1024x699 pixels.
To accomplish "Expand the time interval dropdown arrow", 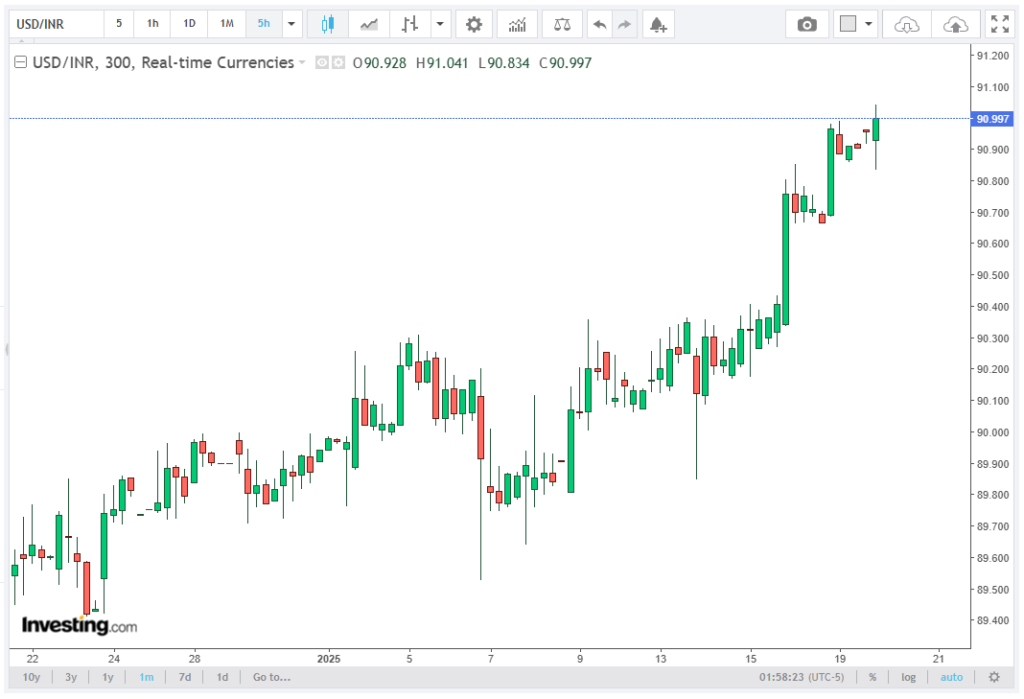I will (291, 24).
